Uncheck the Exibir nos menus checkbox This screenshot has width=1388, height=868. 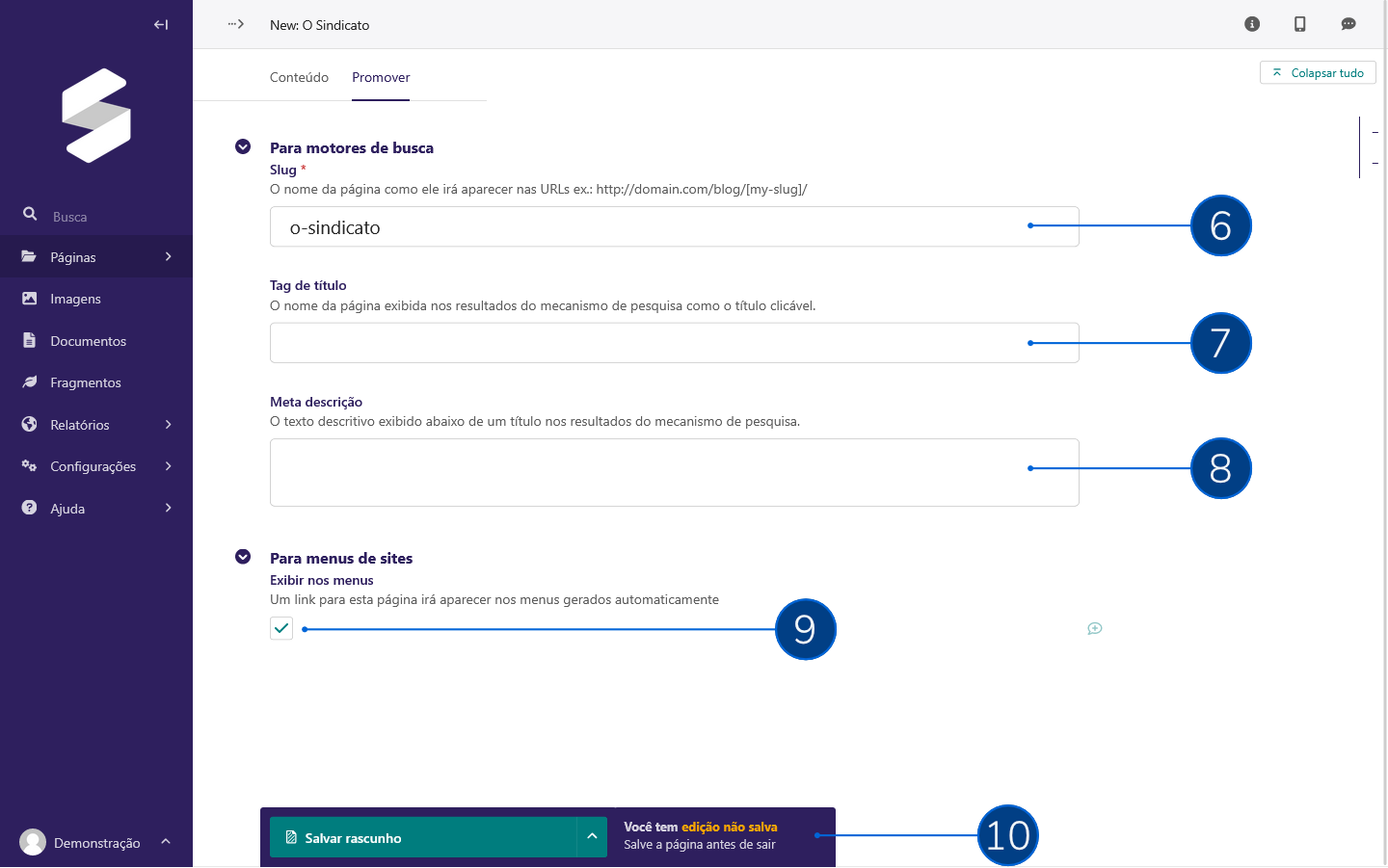click(281, 628)
